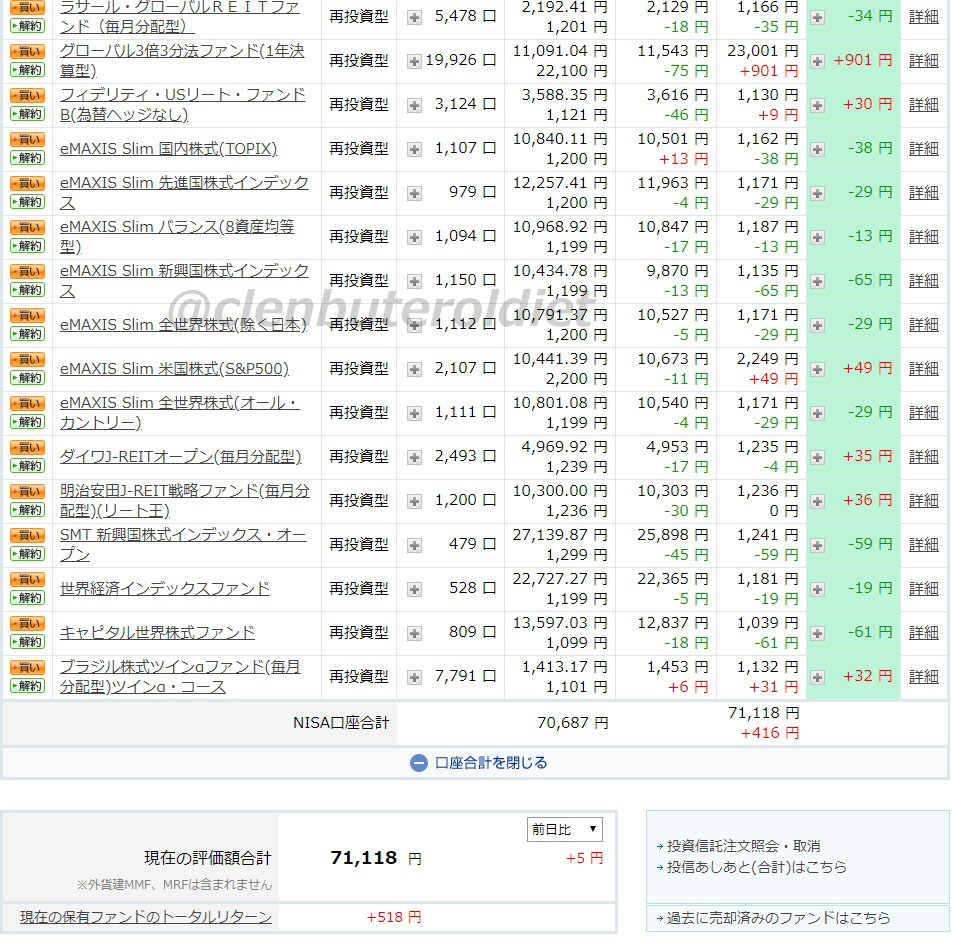Expand profit plus icon beside +32 円
The width and height of the screenshot is (953, 941).
tap(818, 678)
